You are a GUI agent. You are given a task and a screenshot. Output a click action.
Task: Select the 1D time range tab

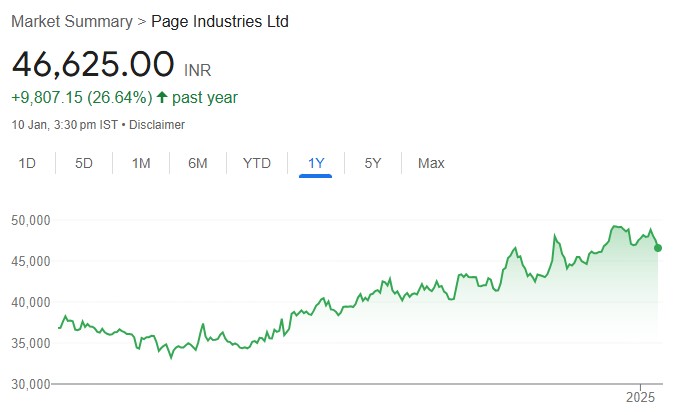(x=28, y=163)
